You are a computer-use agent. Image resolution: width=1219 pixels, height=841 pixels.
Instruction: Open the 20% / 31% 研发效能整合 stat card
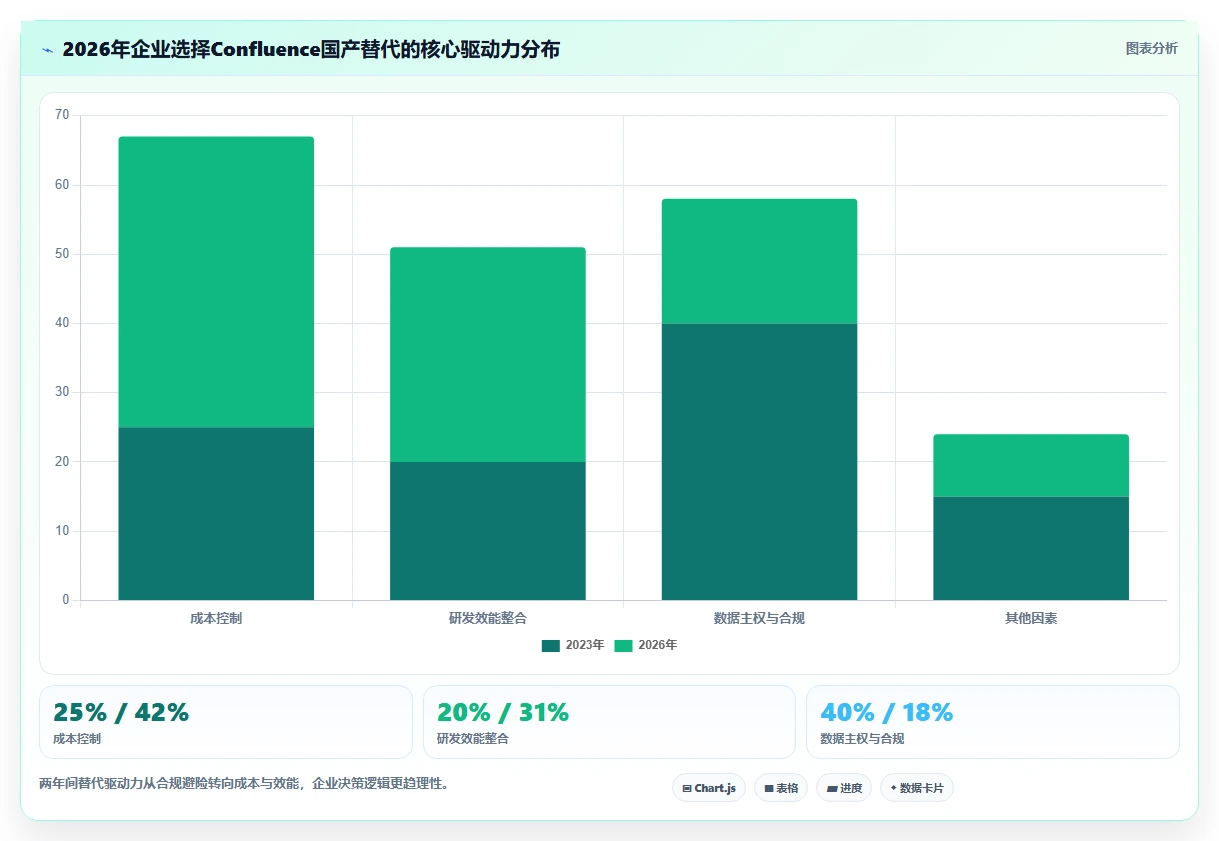pos(609,722)
